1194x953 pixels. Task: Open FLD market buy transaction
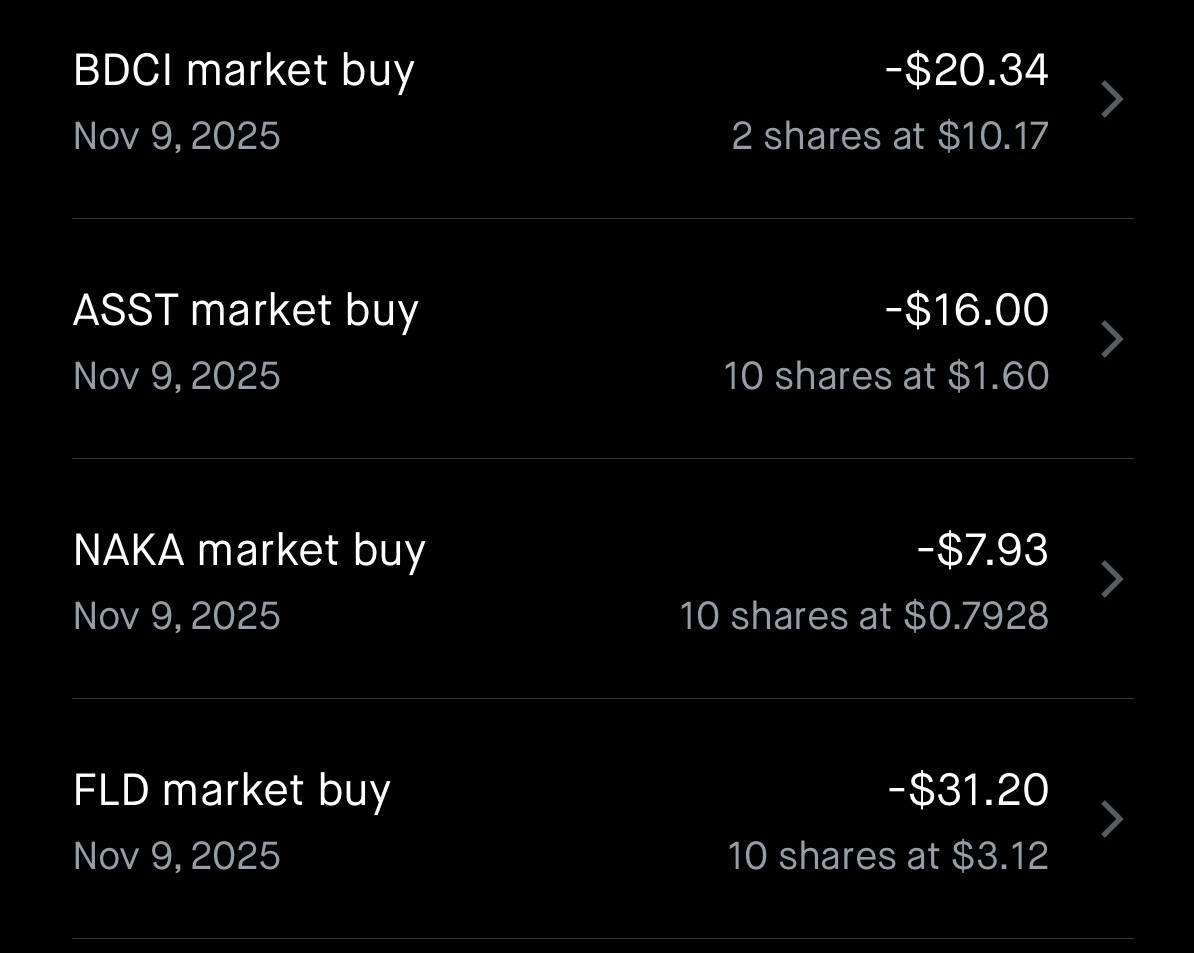(232, 792)
